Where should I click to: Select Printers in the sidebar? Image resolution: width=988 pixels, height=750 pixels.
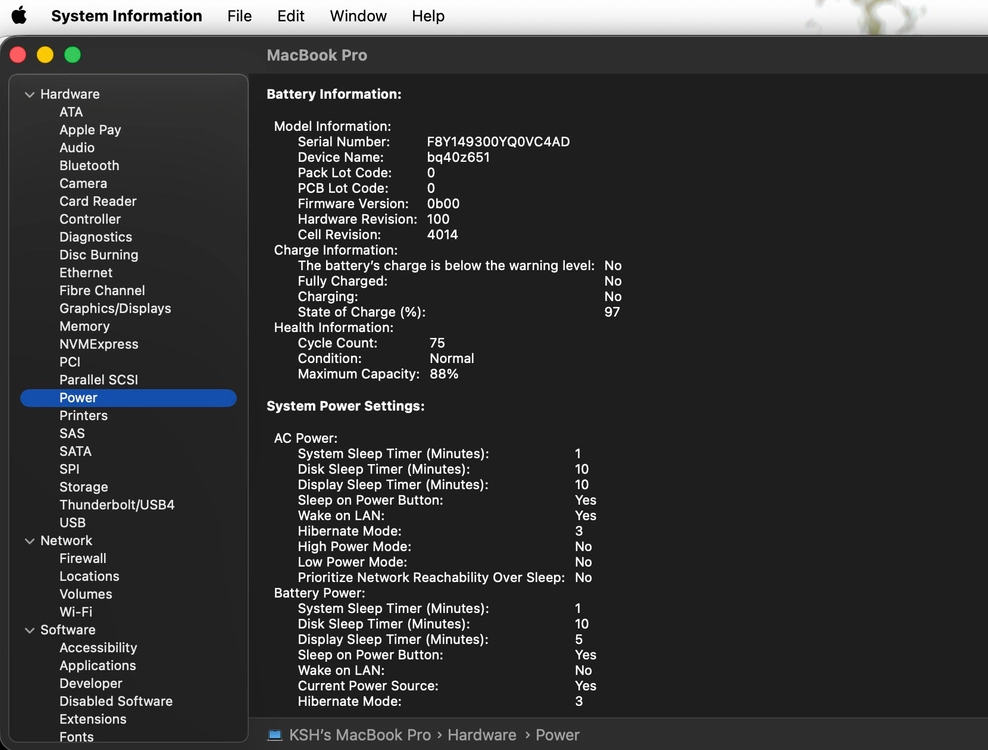(x=83, y=415)
